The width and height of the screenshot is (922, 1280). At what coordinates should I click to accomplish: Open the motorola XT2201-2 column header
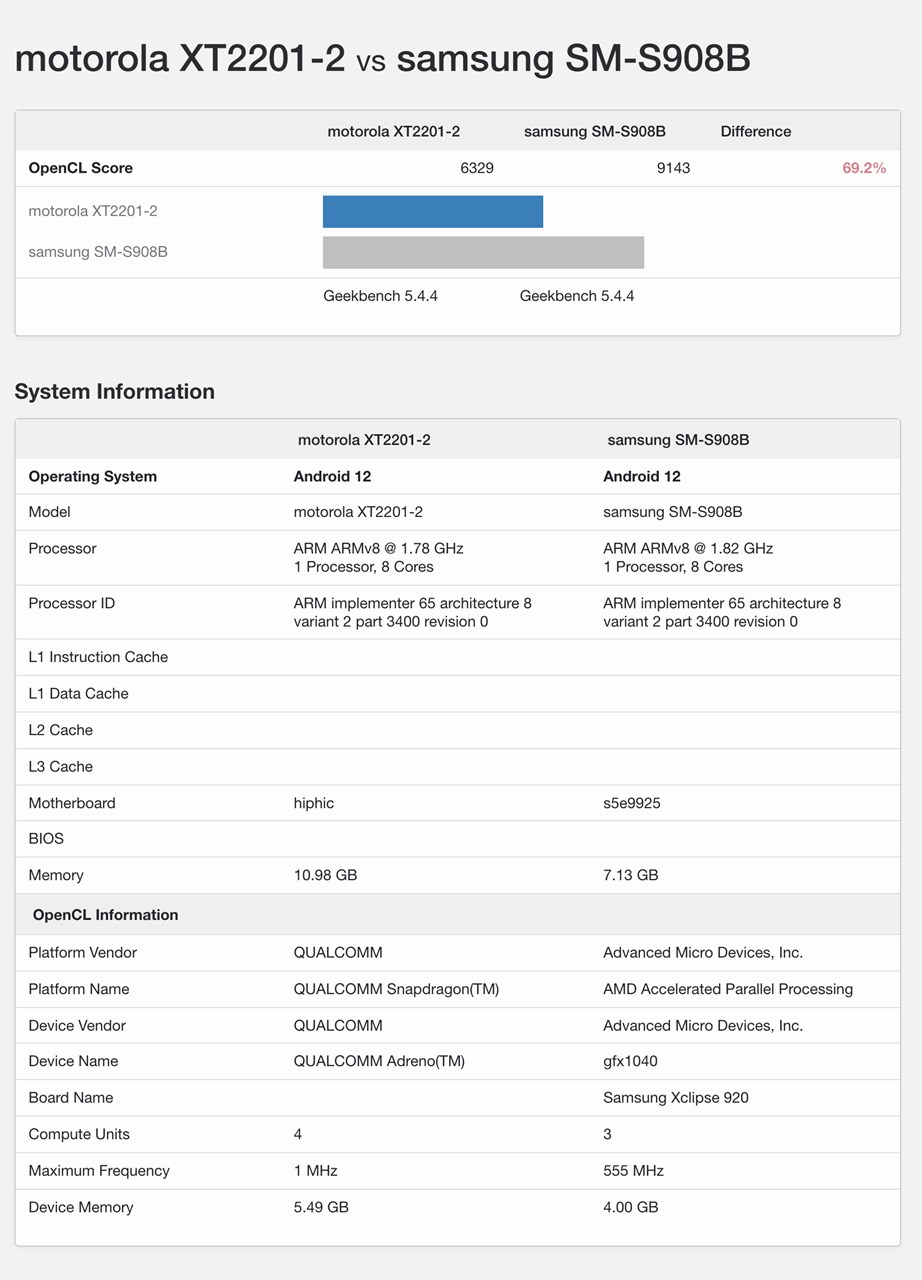click(x=394, y=131)
